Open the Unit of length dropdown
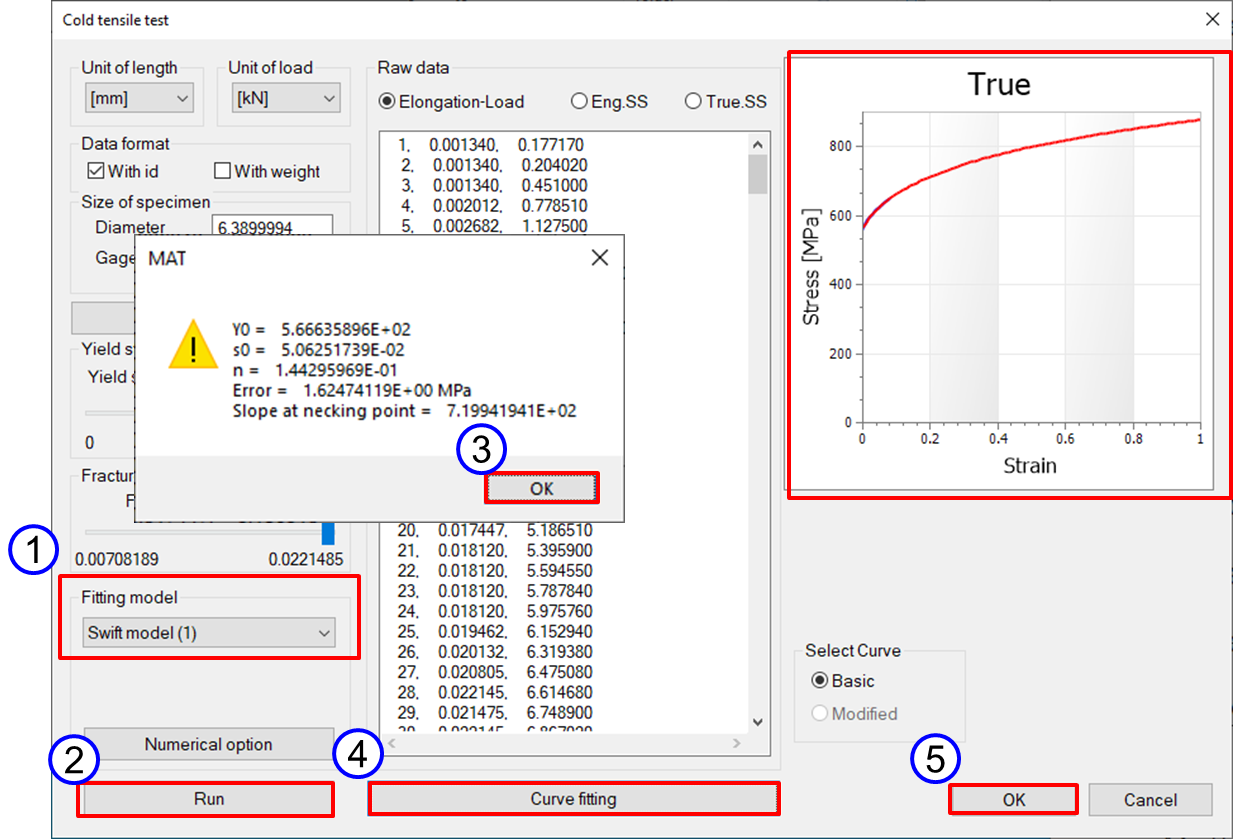Screen dimensions: 1233x839 click(x=139, y=98)
